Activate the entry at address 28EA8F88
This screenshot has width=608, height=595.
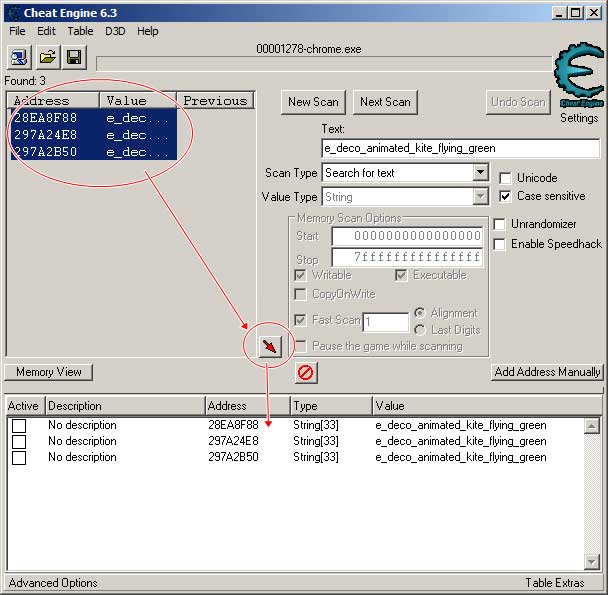(19, 425)
